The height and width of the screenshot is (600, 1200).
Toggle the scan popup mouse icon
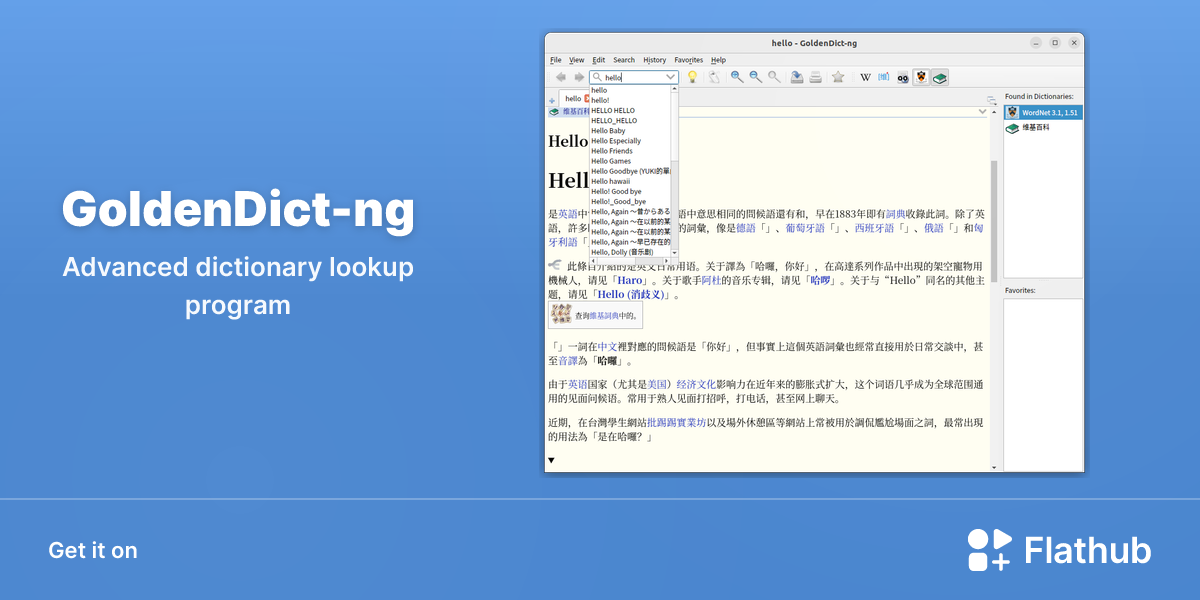pyautogui.click(x=714, y=77)
